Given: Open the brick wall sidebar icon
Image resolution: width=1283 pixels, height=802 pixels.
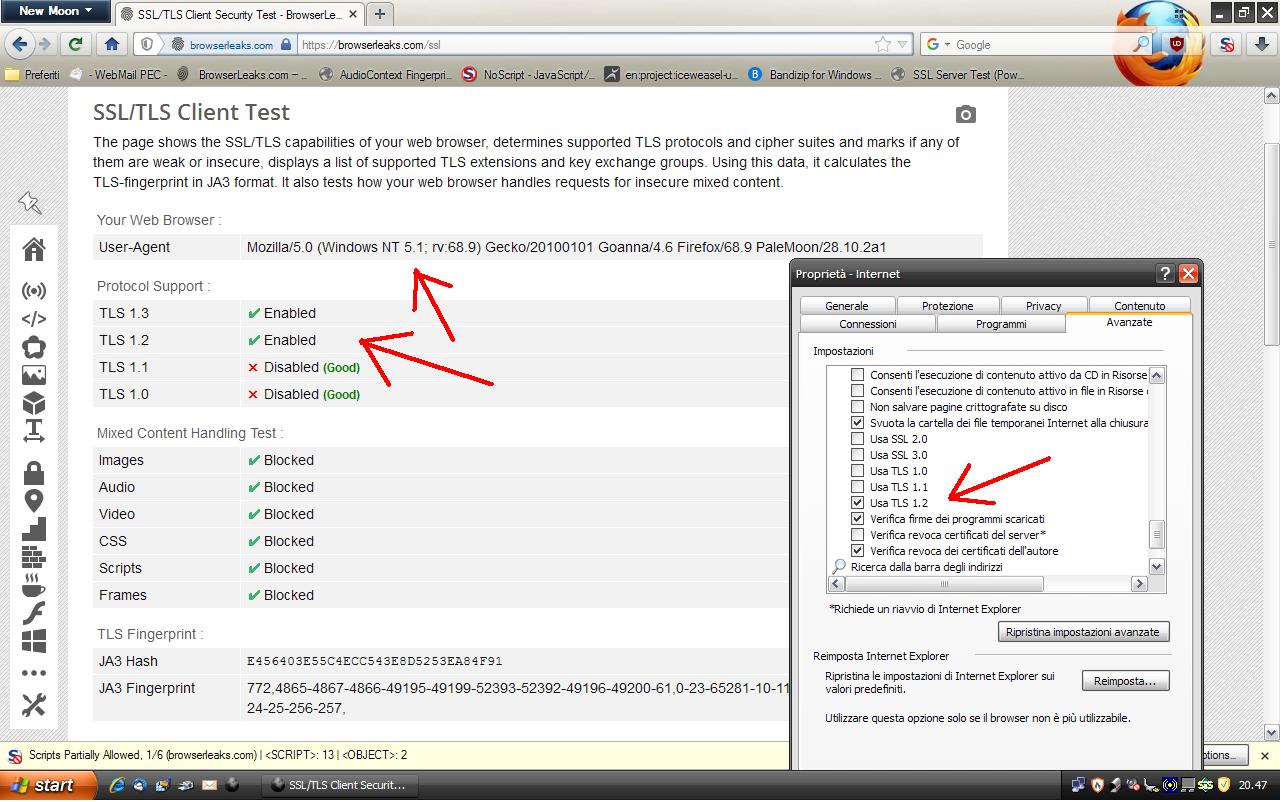Looking at the screenshot, I should pos(34,556).
